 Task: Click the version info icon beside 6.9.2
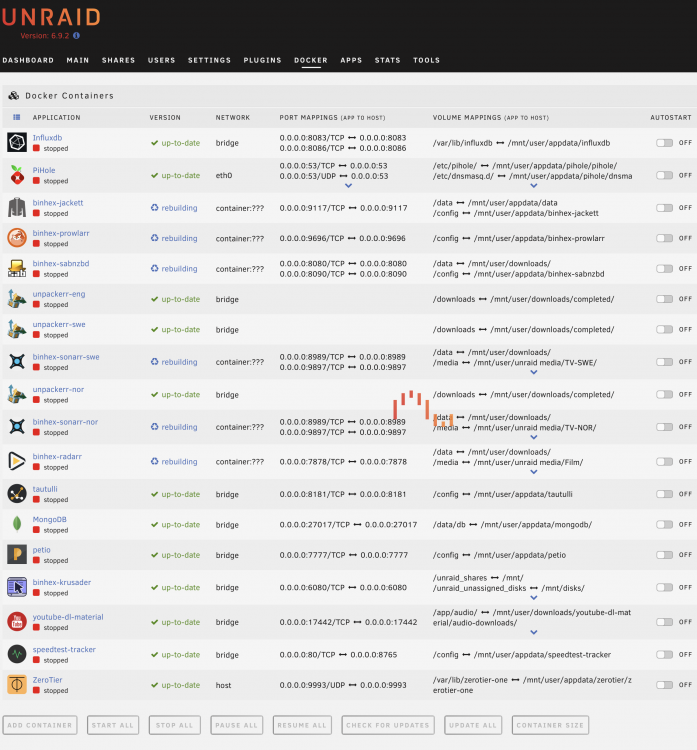(77, 35)
